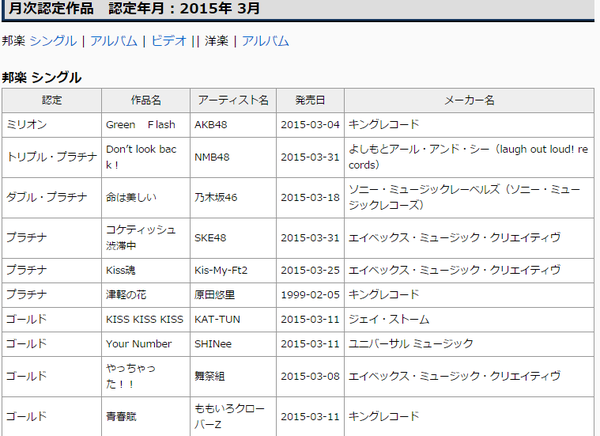Click the 洋楽 label in the navigation line
The width and height of the screenshot is (600, 436).
coord(216,41)
